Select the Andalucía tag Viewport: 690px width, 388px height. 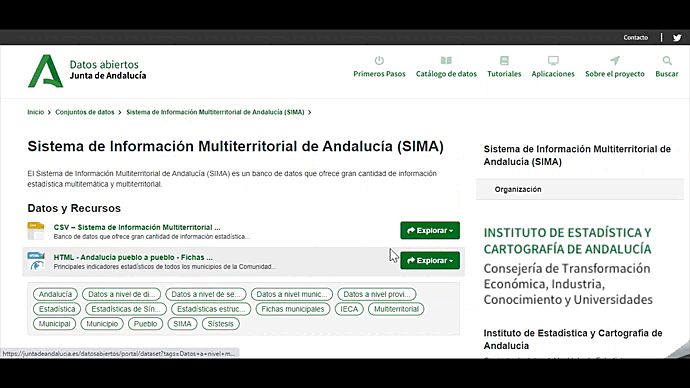pyautogui.click(x=55, y=294)
